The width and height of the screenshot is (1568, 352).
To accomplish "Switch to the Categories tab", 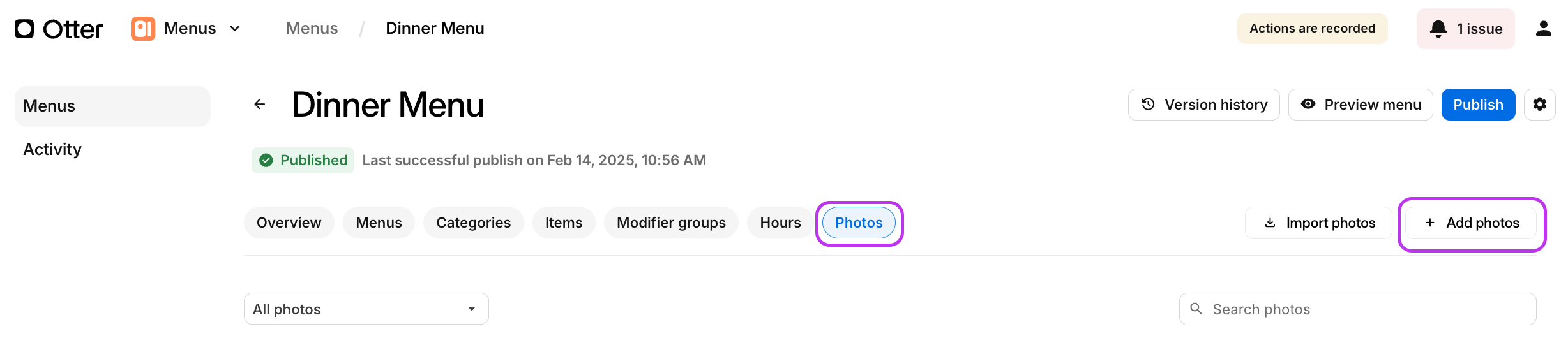I will (x=473, y=223).
